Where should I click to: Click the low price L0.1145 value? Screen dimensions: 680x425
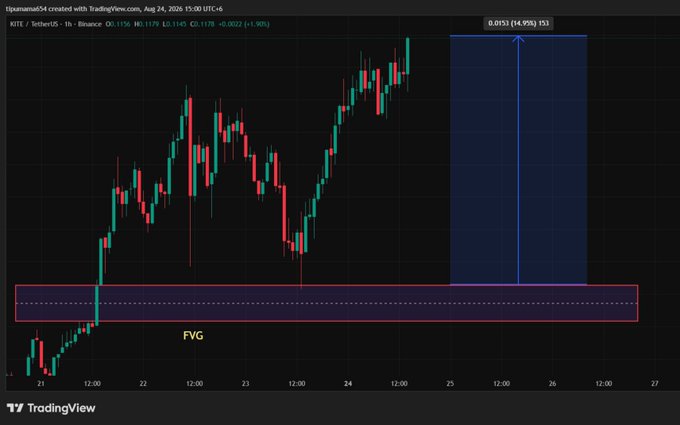click(x=174, y=24)
